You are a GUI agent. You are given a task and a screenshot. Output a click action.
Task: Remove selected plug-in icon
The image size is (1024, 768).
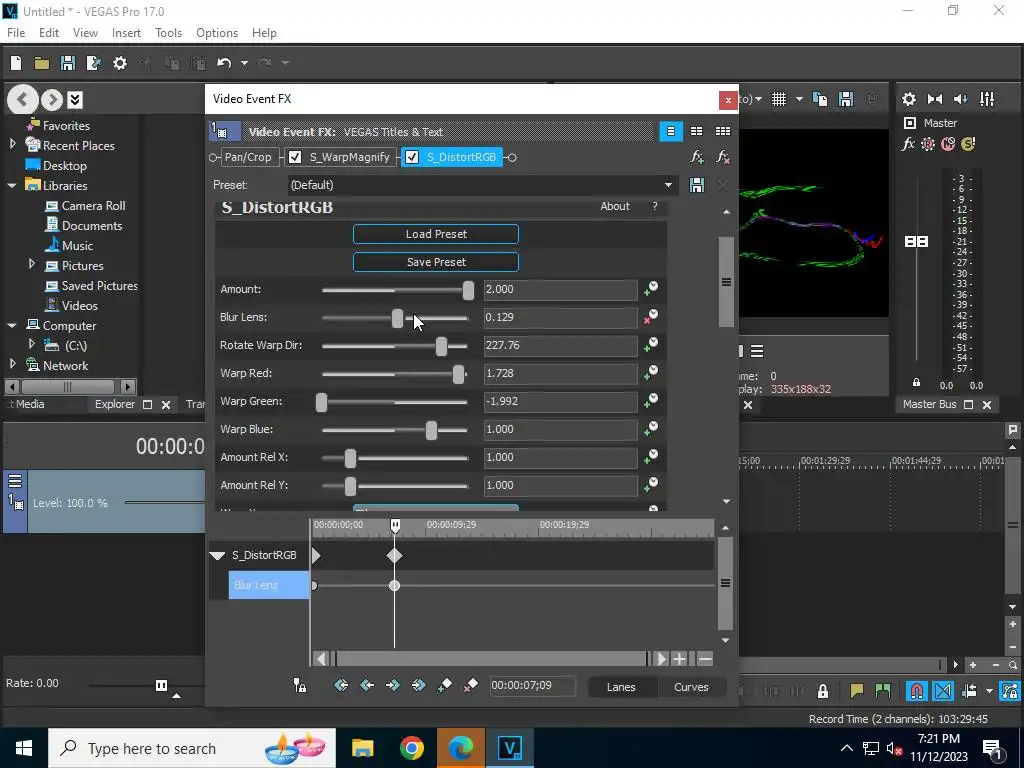pyautogui.click(x=722, y=157)
